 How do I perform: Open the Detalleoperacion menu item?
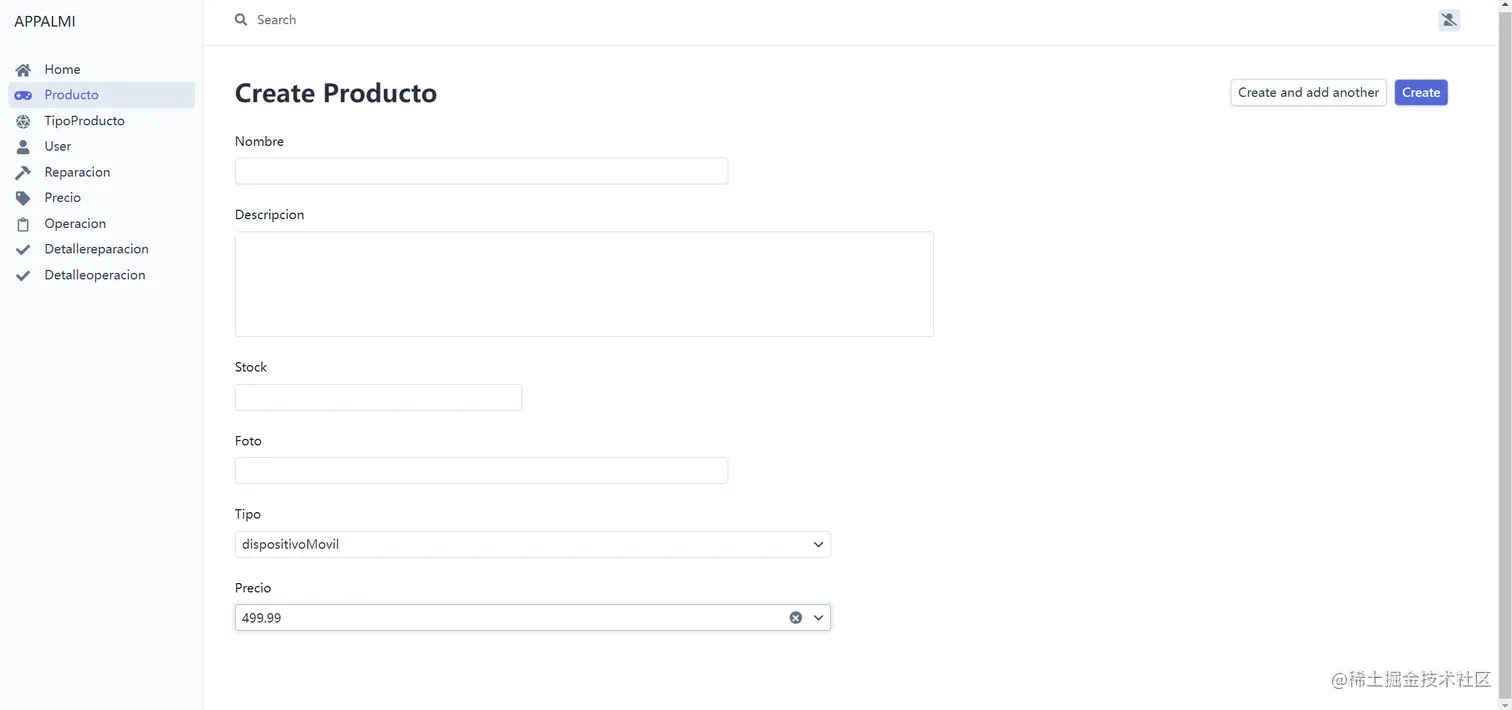tap(95, 275)
